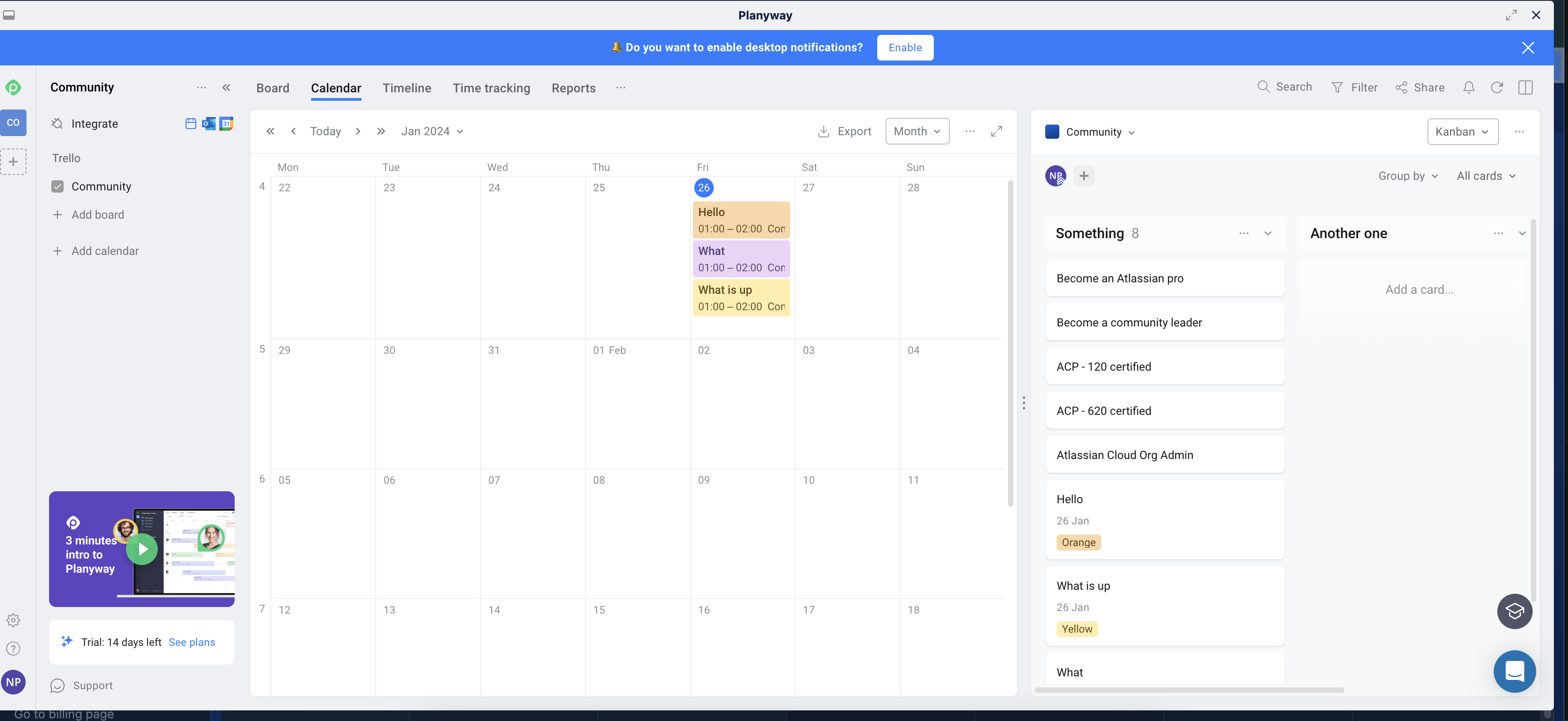1568x721 pixels.
Task: Open the Month view dropdown
Action: click(917, 131)
